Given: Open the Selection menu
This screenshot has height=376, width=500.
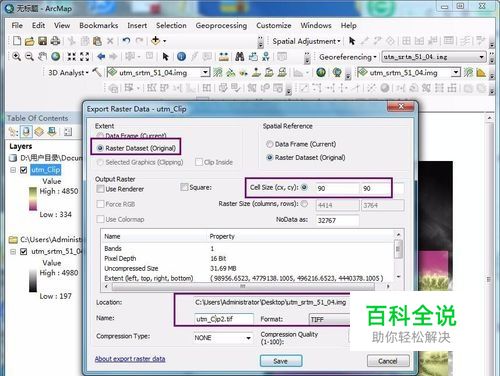Looking at the screenshot, I should 171,25.
